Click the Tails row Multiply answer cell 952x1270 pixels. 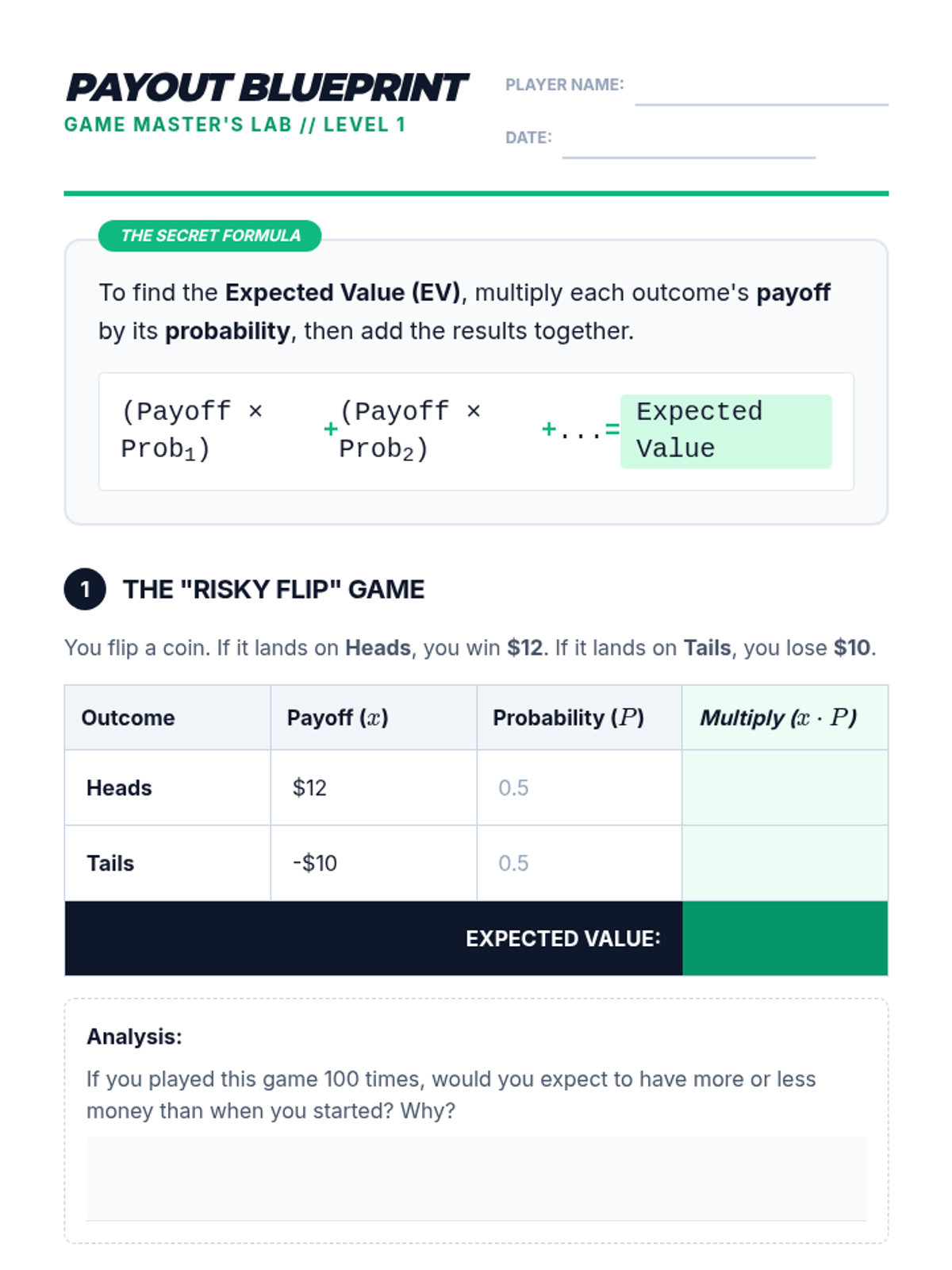785,863
